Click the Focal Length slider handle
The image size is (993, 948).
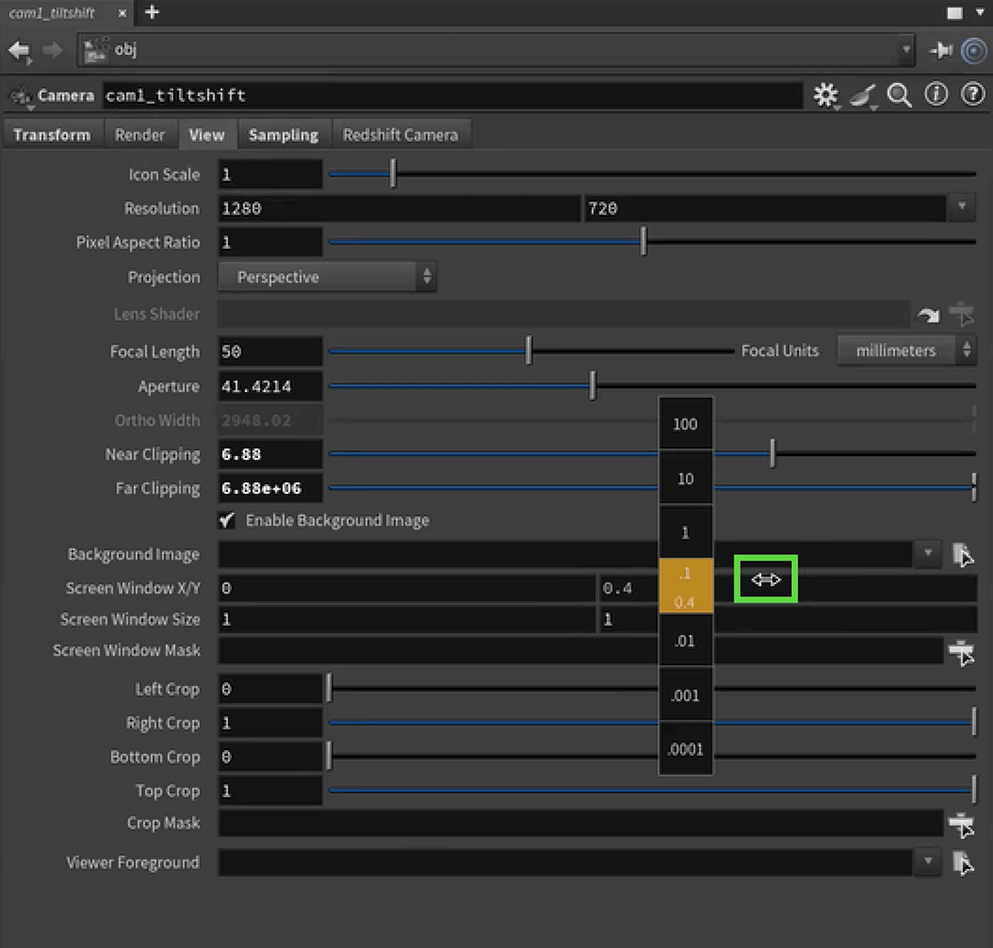click(x=529, y=352)
